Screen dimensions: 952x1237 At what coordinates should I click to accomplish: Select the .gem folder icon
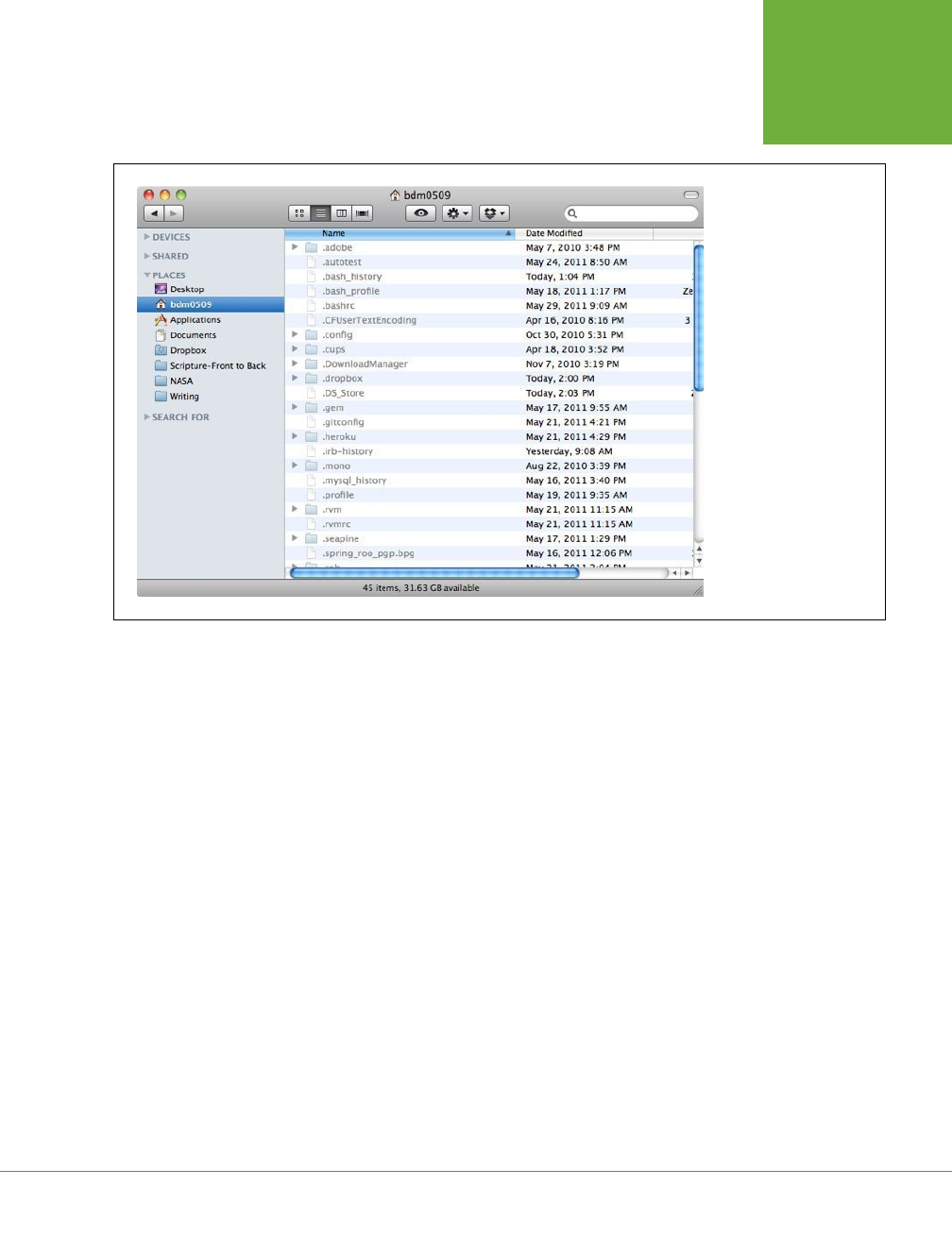point(311,408)
